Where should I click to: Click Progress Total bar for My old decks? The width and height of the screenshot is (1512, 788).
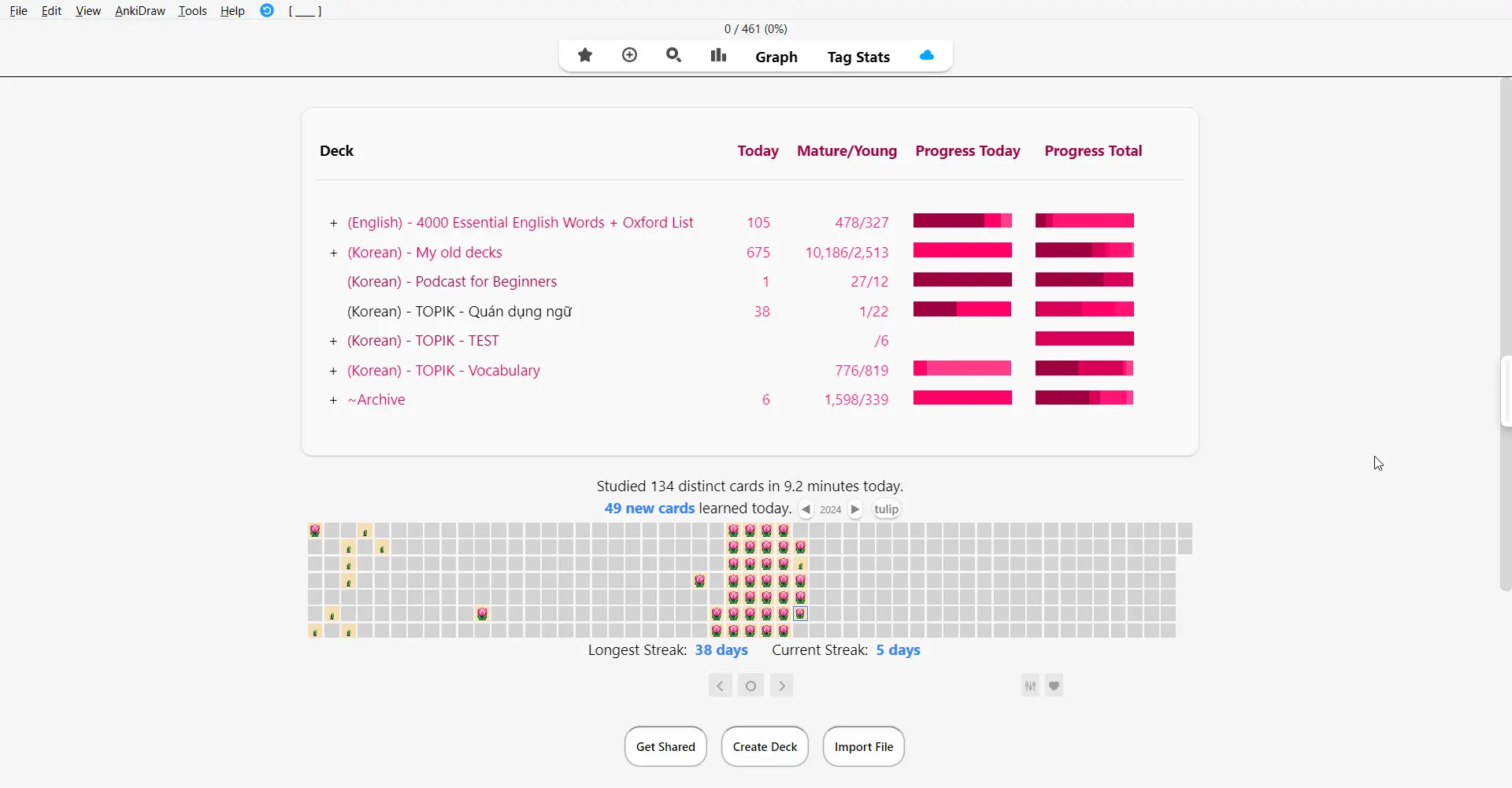(x=1084, y=250)
